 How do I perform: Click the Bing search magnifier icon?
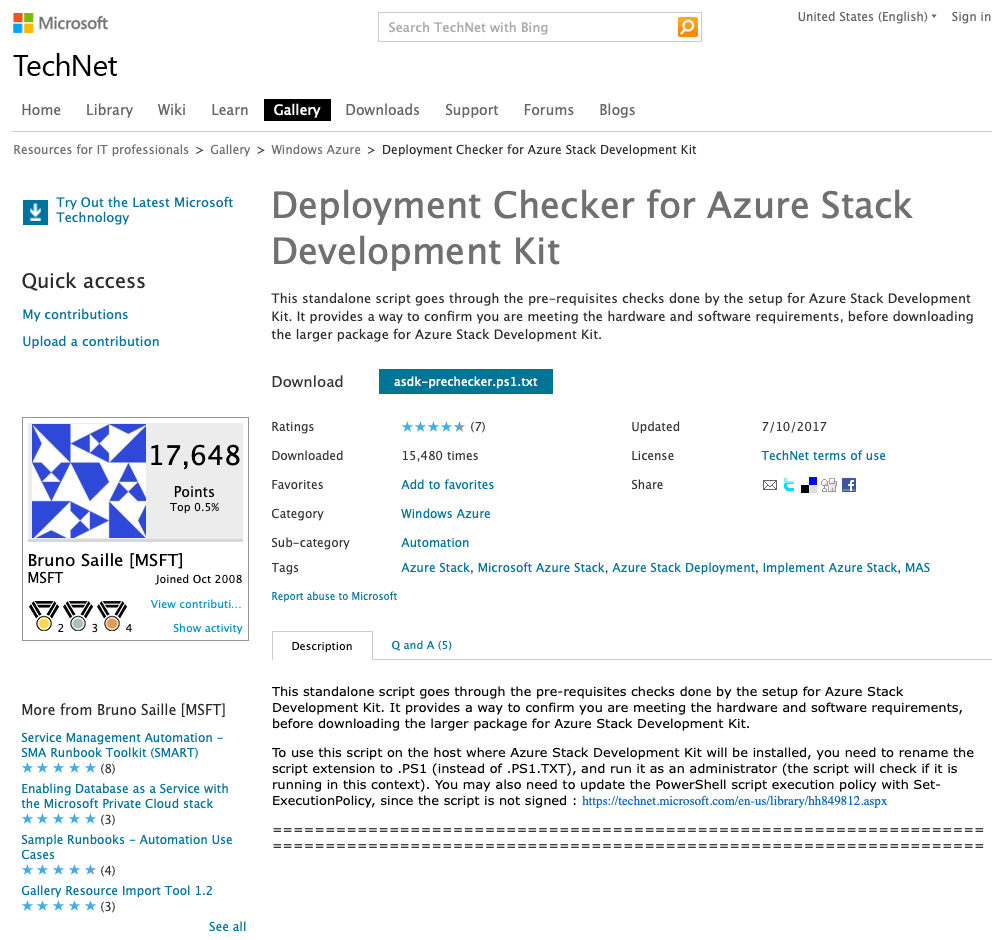pyautogui.click(x=687, y=27)
